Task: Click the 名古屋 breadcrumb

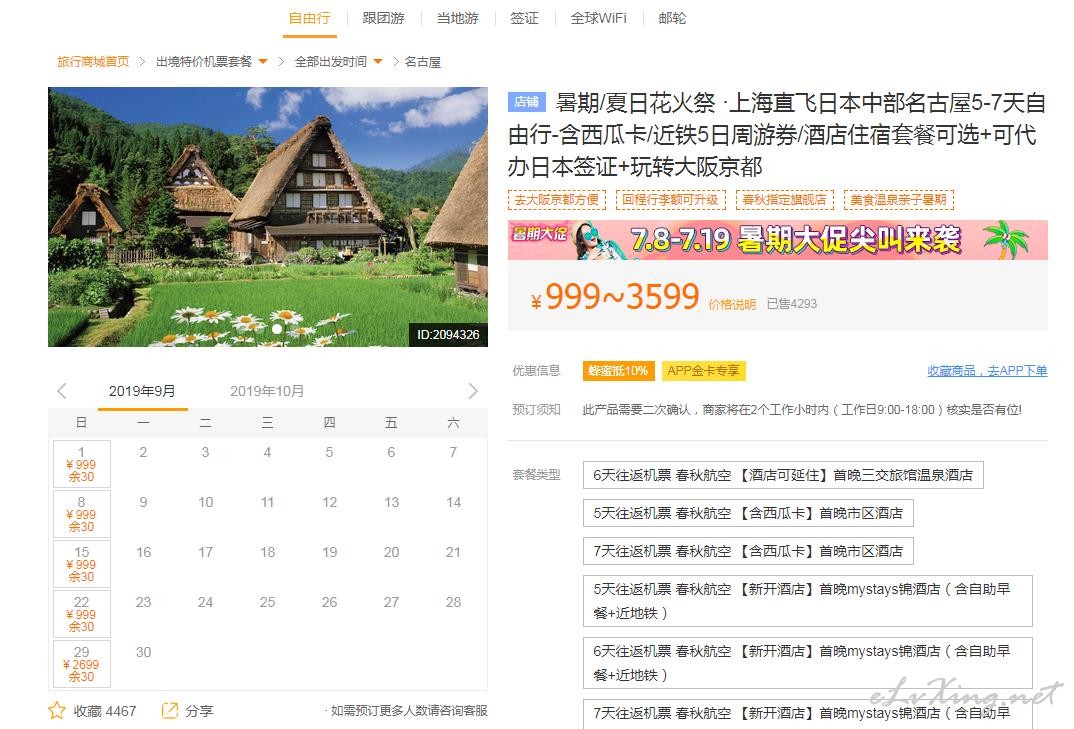Action: tap(423, 62)
